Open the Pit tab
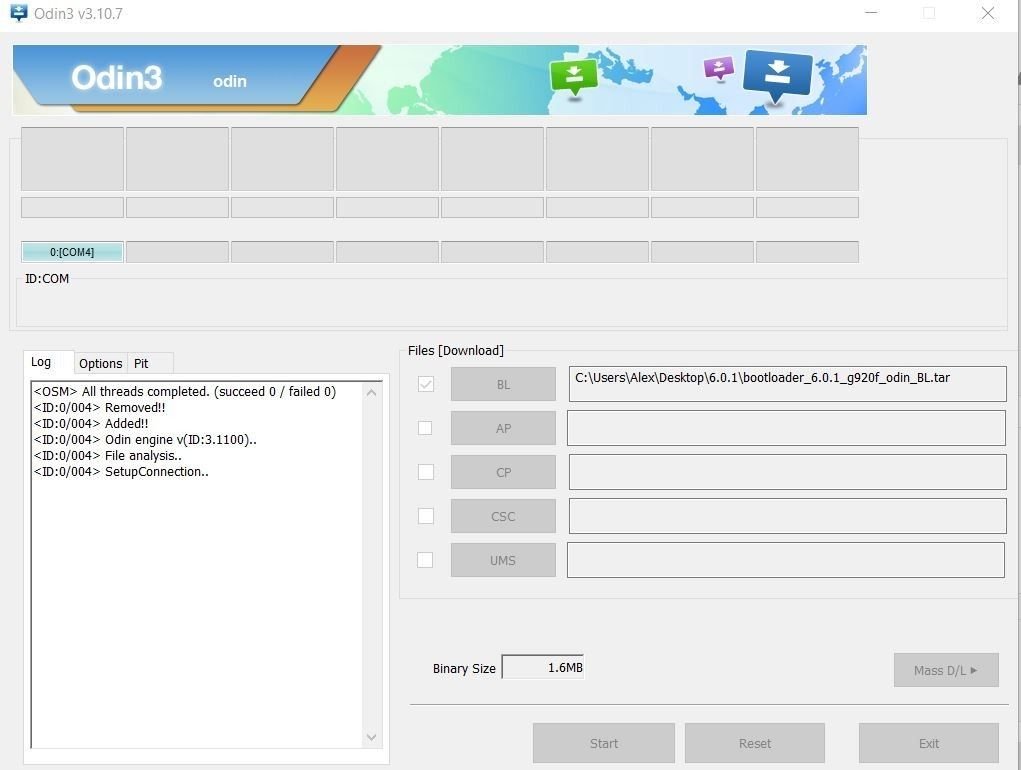 (x=141, y=363)
